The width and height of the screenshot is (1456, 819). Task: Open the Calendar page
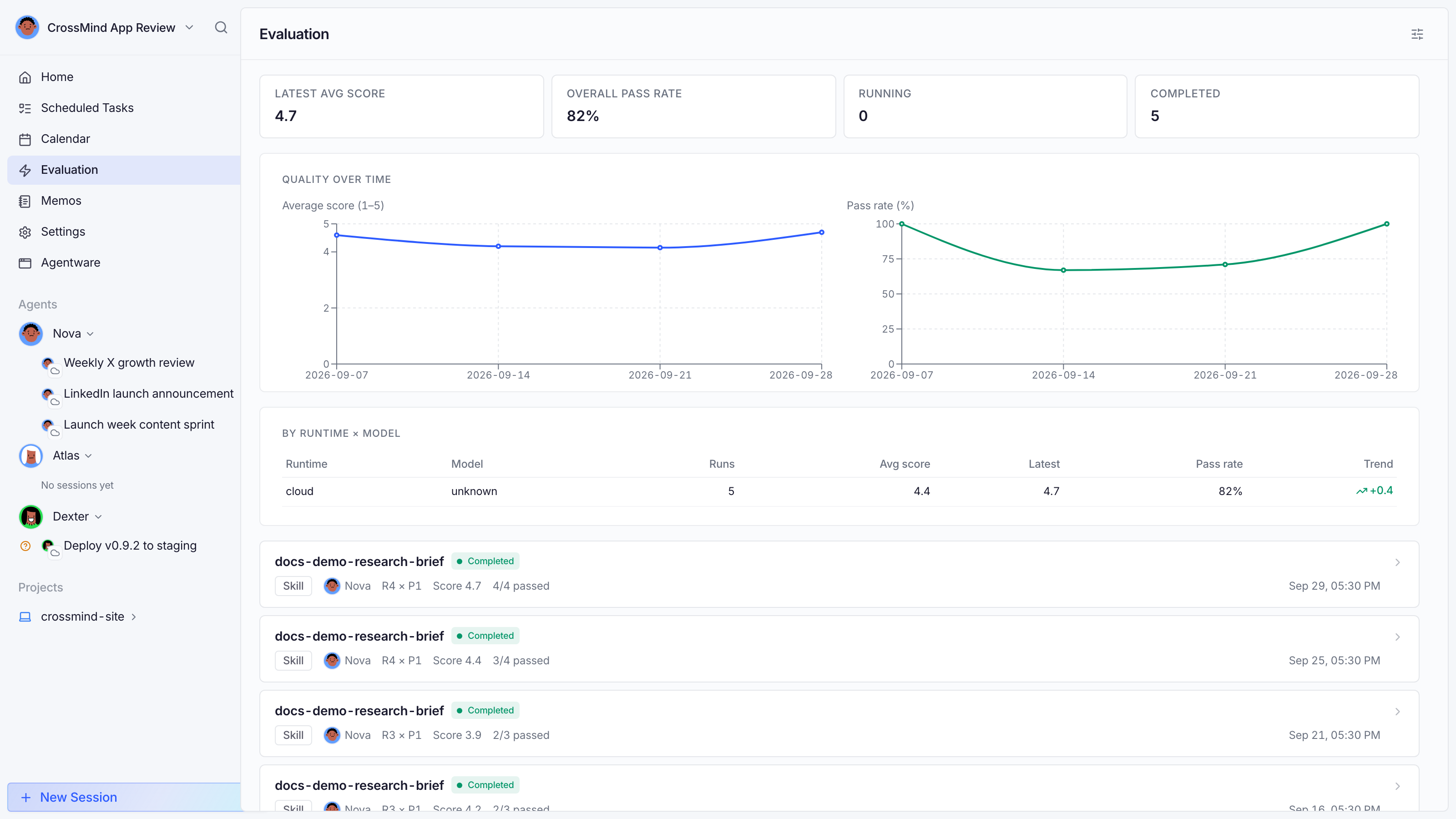124,139
